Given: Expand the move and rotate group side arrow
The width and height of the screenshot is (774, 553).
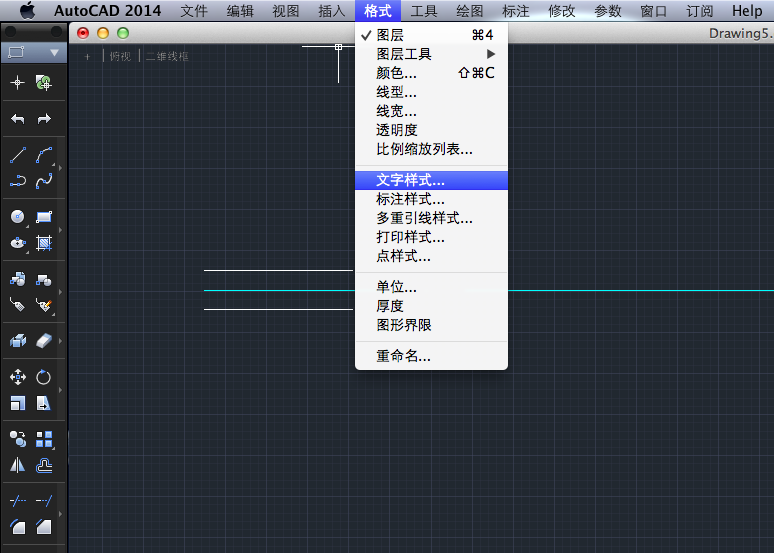Looking at the screenshot, I should tap(60, 390).
